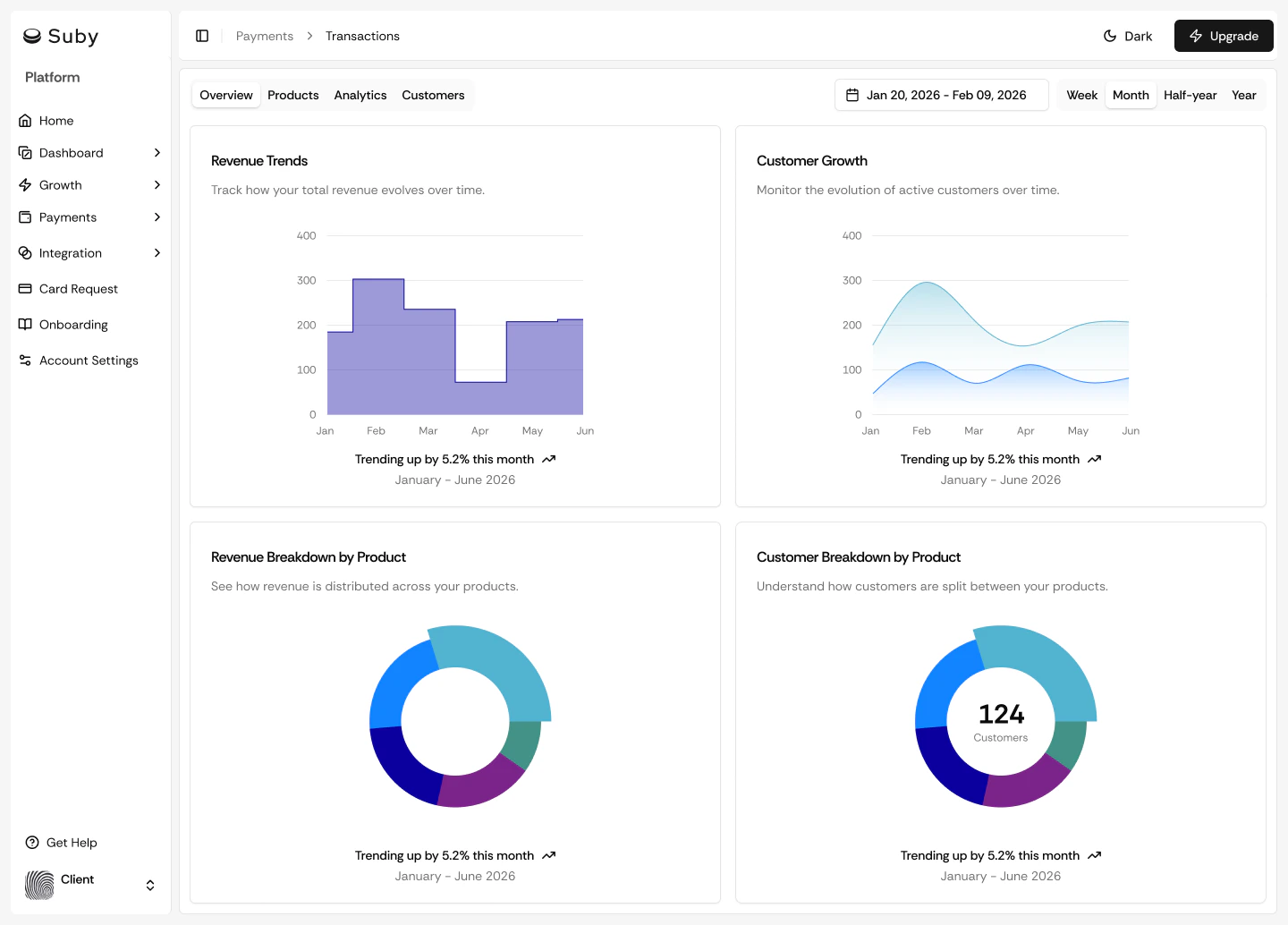Open Integration from the sidebar icon

25,252
